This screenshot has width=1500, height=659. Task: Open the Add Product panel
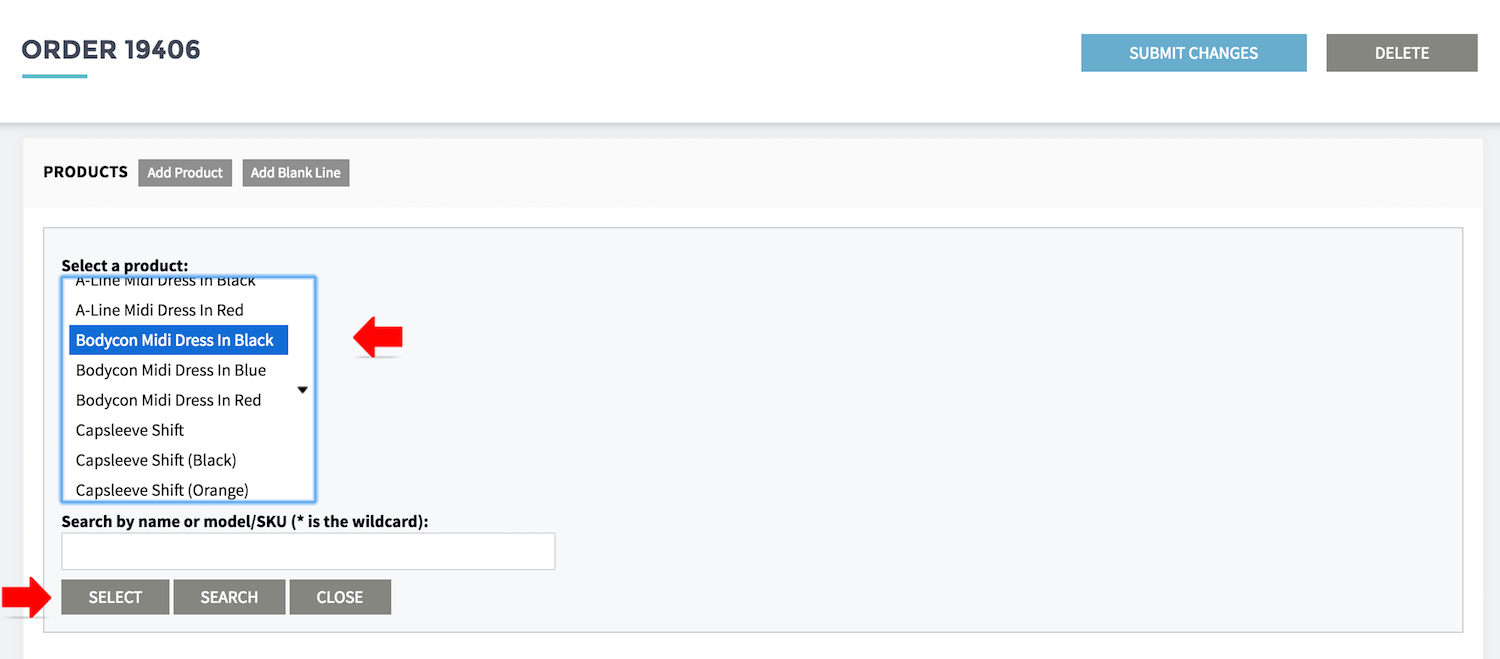[x=185, y=172]
